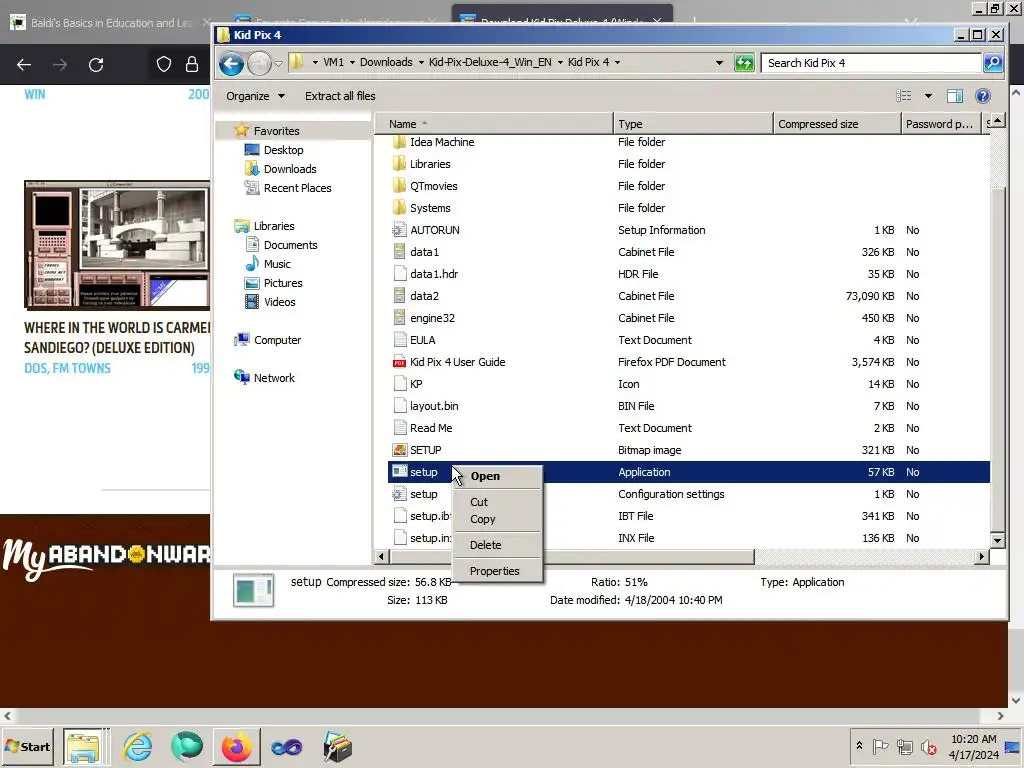The width and height of the screenshot is (1024, 768).
Task: Select Downloads in the navigation pane
Action: 289,168
